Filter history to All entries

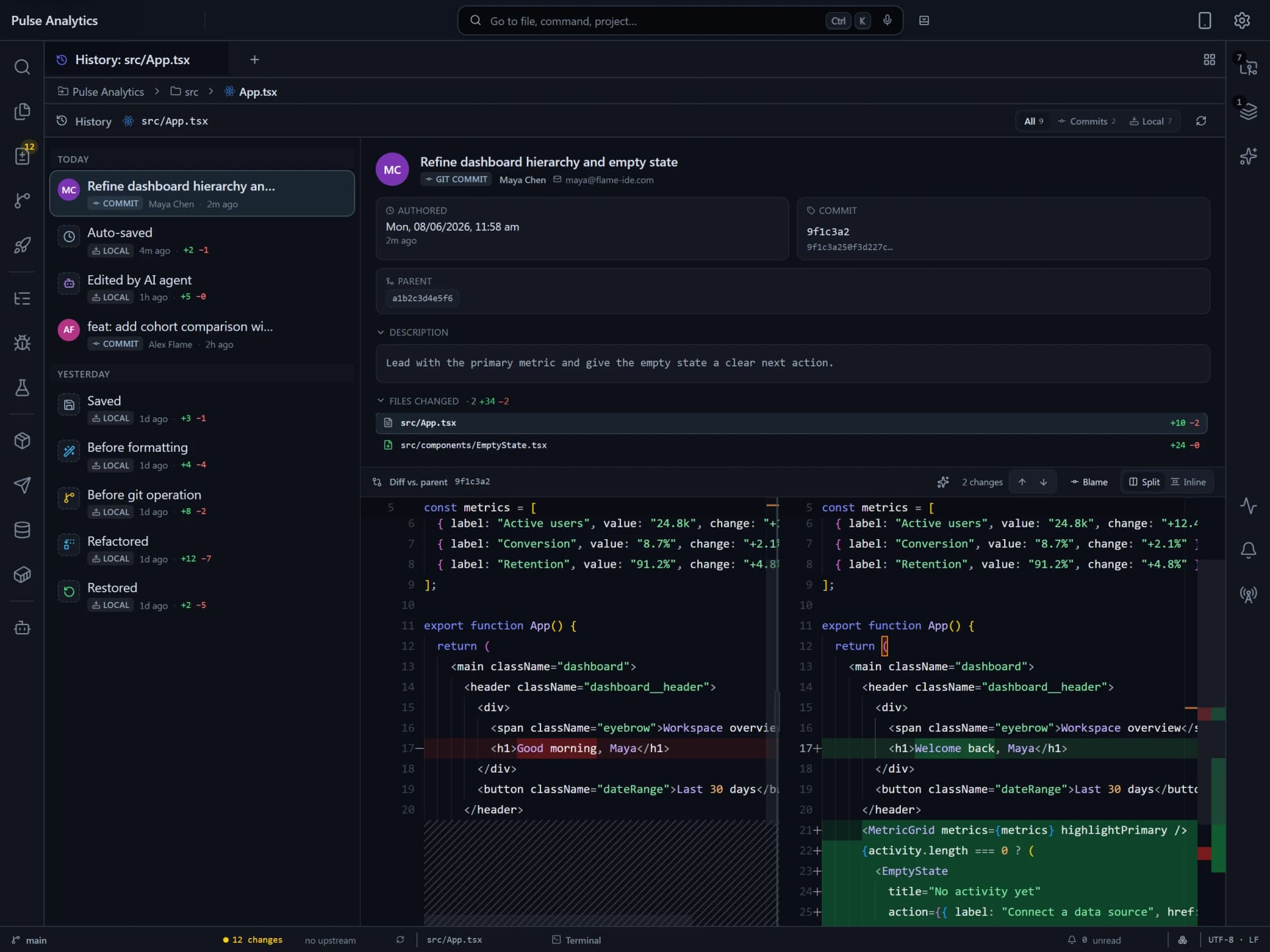[1033, 121]
